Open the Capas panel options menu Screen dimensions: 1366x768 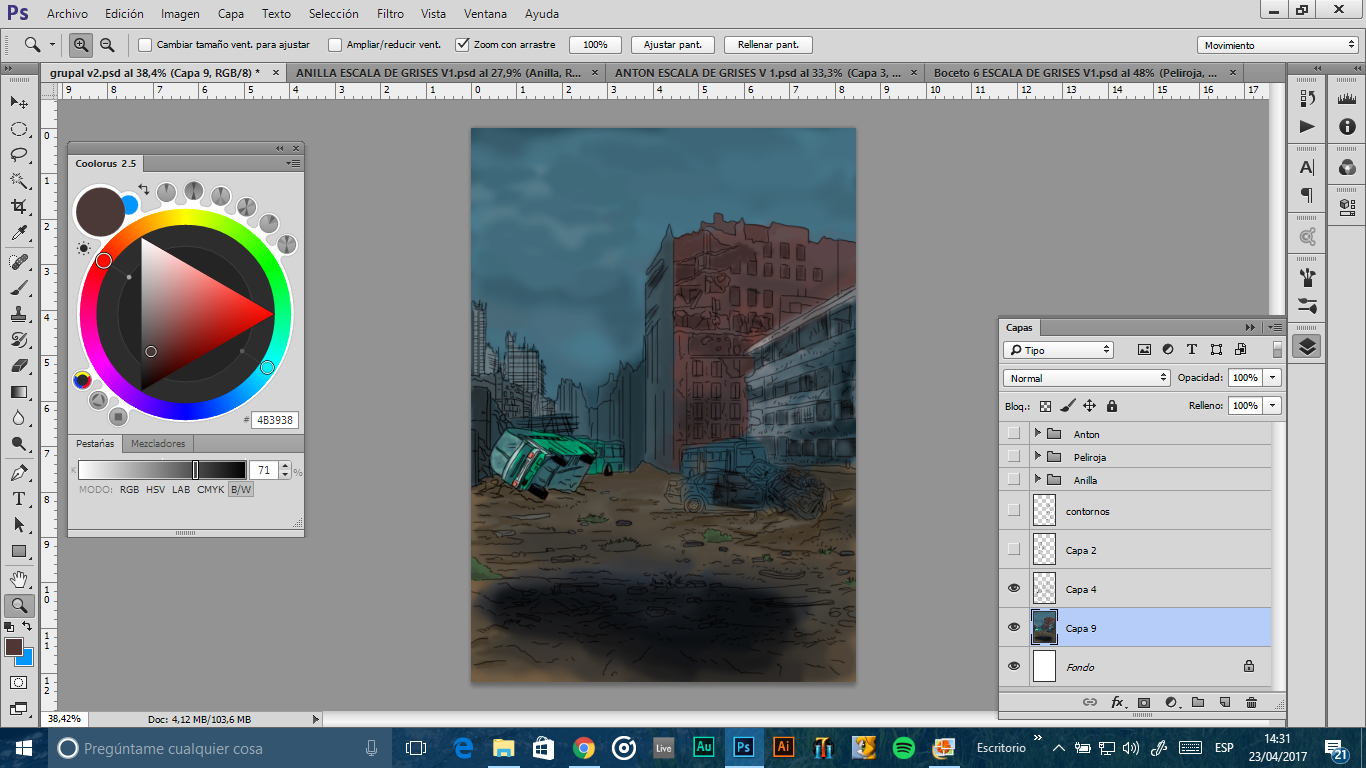point(1273,327)
